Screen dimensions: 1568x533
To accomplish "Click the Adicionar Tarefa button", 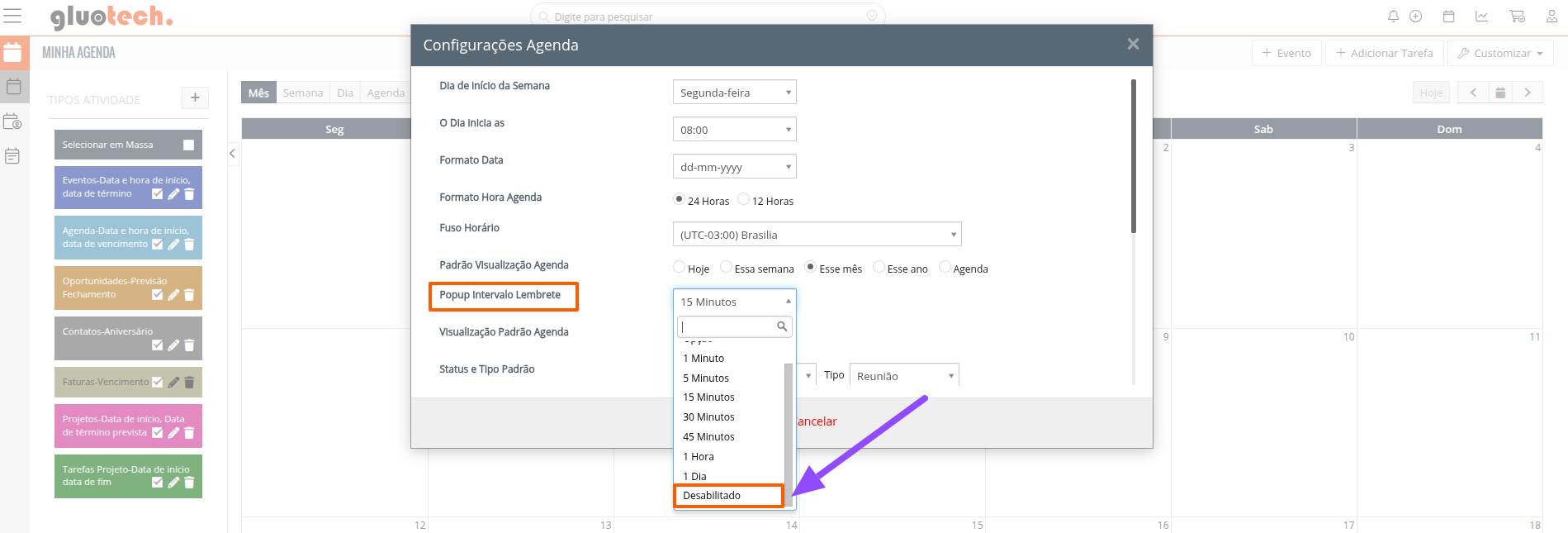I will point(1384,53).
